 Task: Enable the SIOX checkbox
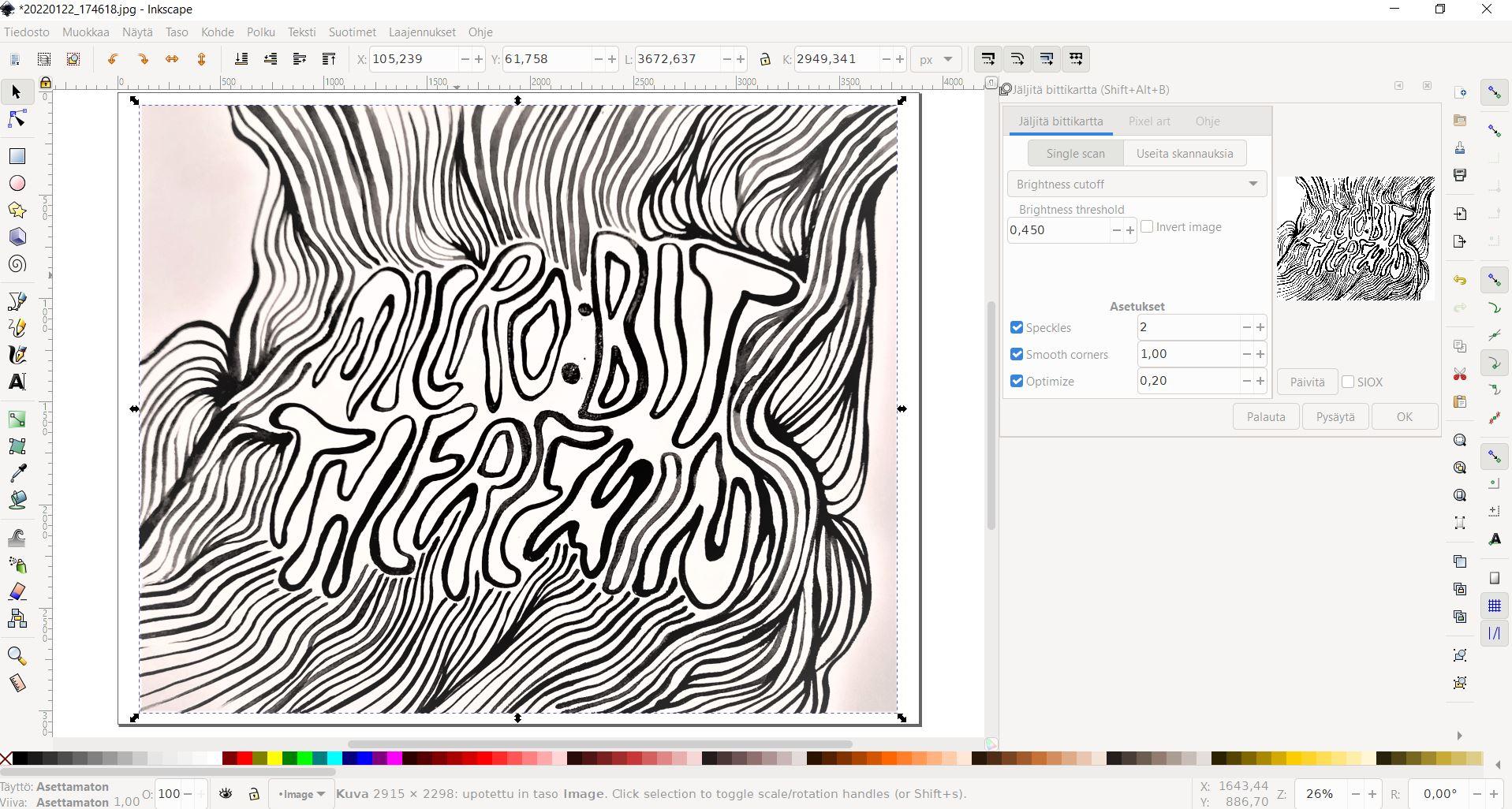(x=1348, y=382)
